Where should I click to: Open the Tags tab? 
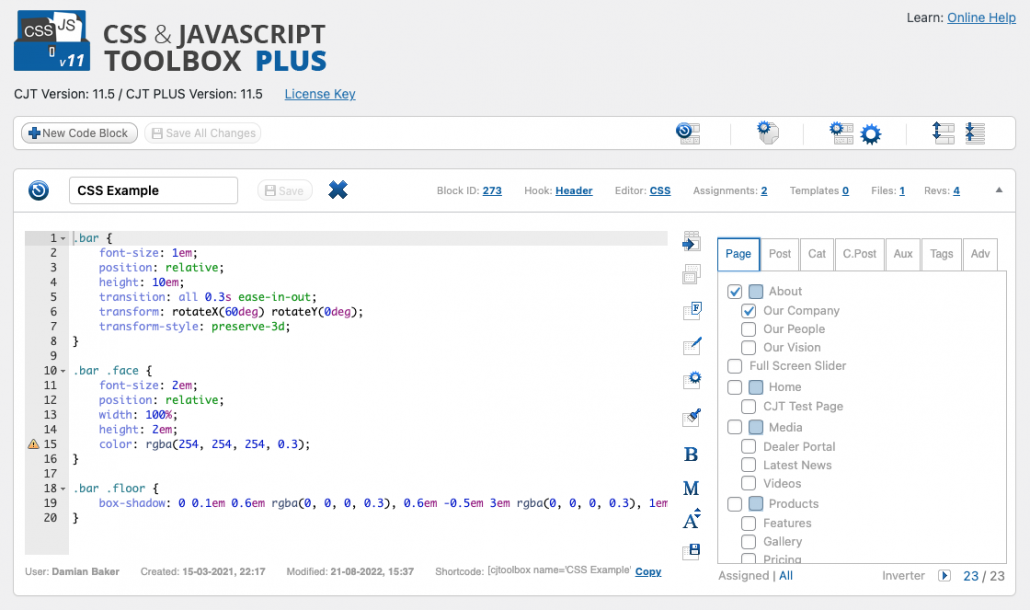tap(941, 254)
